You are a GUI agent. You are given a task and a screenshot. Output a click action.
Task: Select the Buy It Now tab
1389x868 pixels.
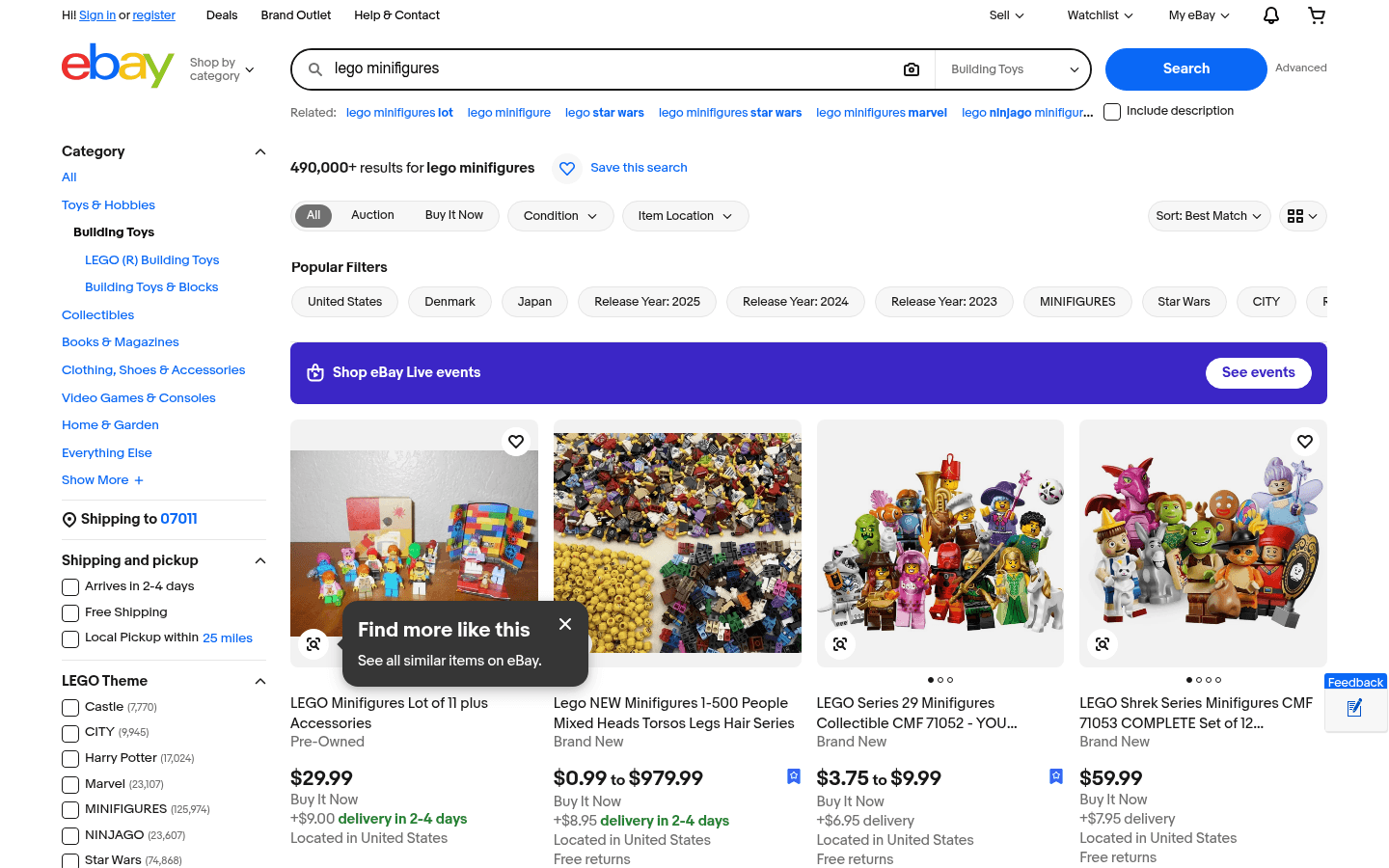click(453, 215)
